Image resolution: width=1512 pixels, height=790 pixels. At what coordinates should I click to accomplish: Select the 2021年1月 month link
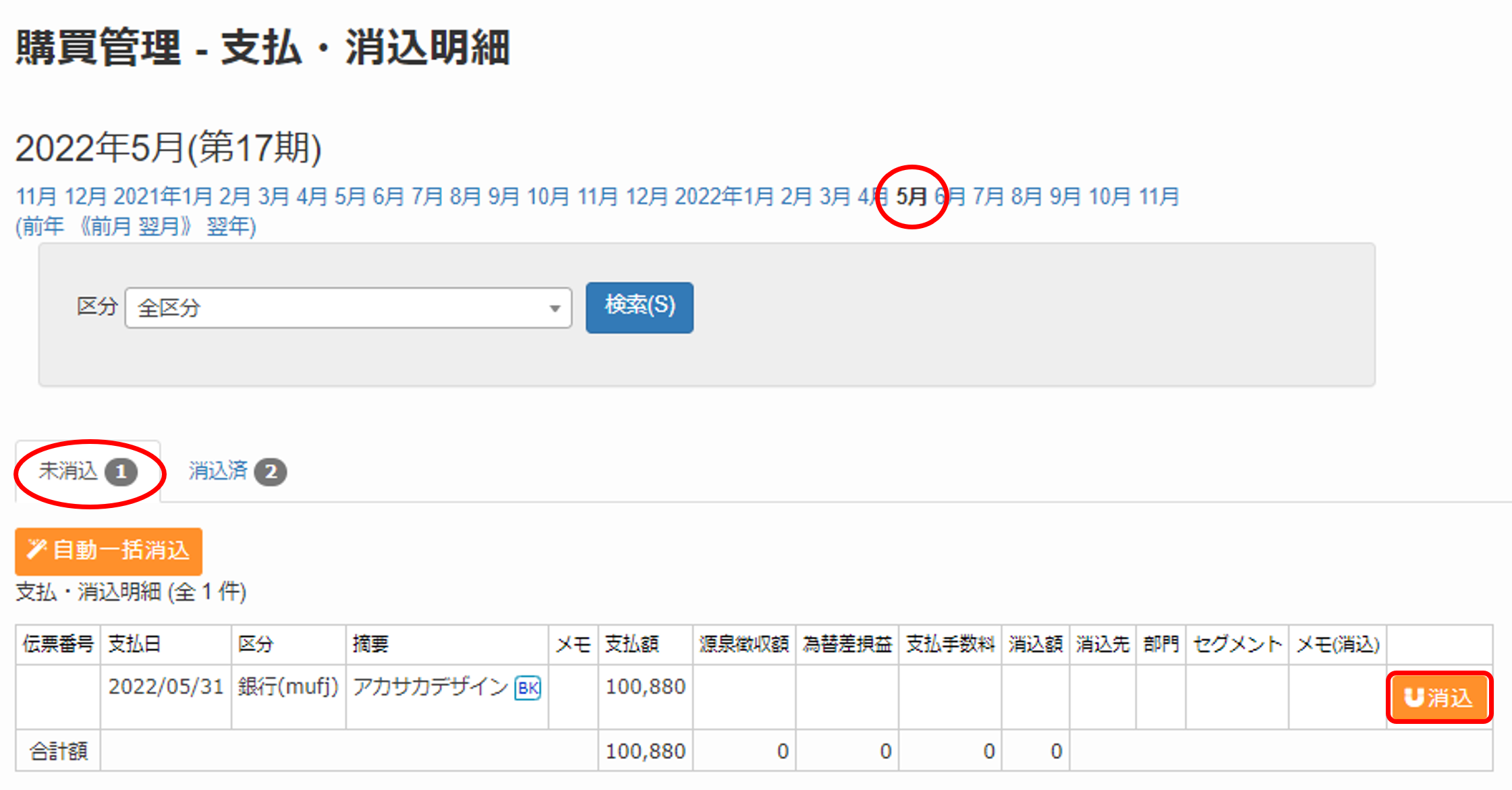tap(163, 196)
